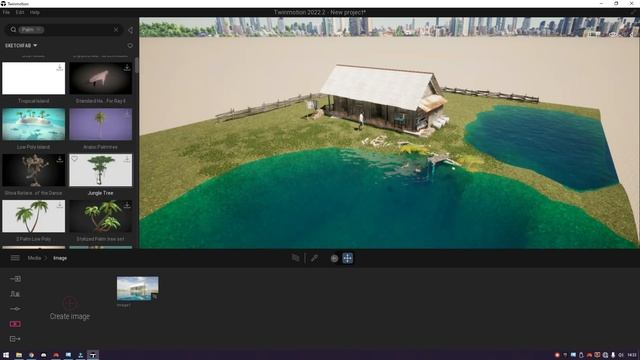The height and width of the screenshot is (360, 640).
Task: Go to Media in the breadcrumb
Action: tap(34, 258)
